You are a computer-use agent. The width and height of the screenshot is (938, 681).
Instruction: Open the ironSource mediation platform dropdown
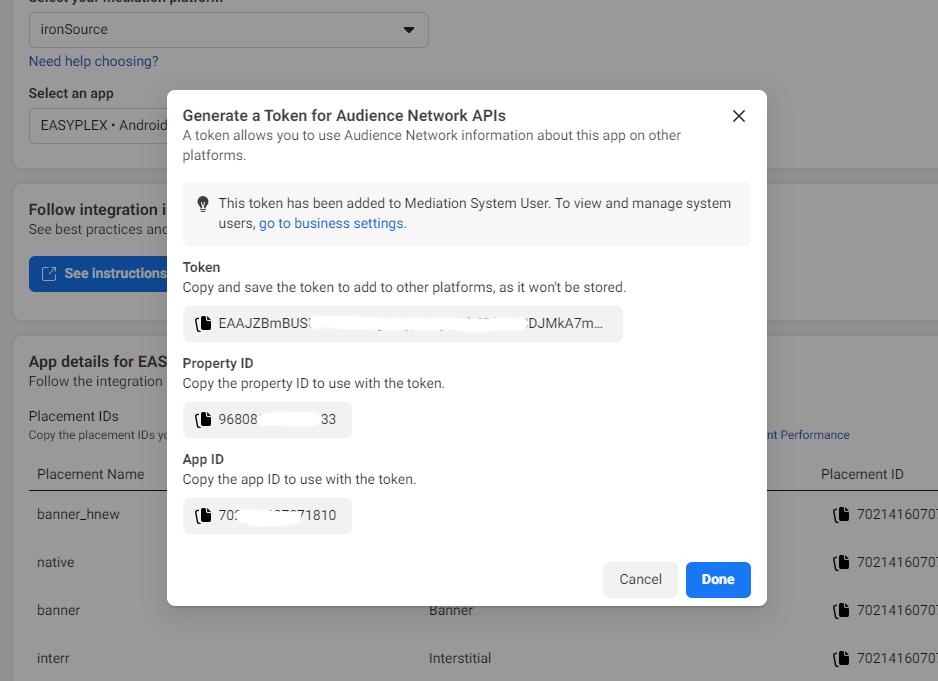tap(228, 30)
